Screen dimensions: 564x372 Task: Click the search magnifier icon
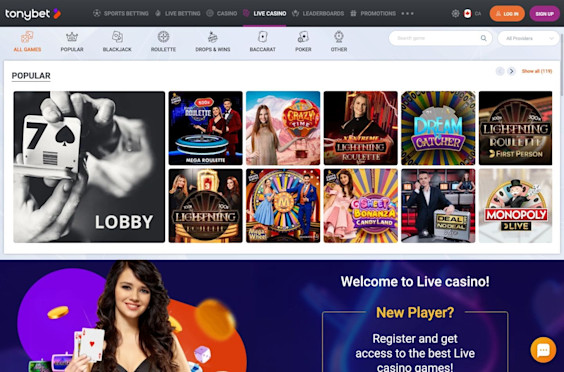483,38
